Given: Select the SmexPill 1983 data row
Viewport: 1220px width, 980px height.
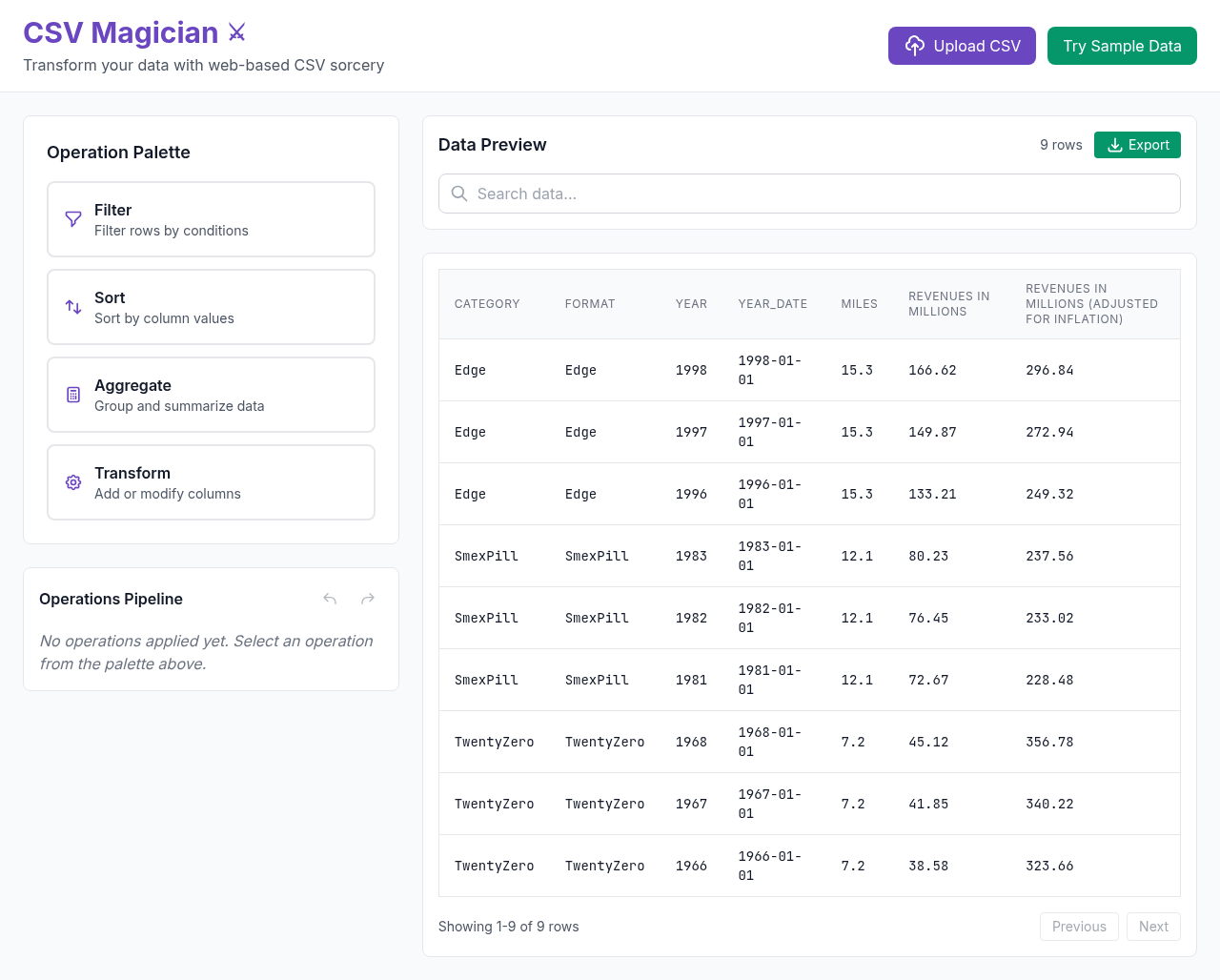Looking at the screenshot, I should click(x=762, y=556).
